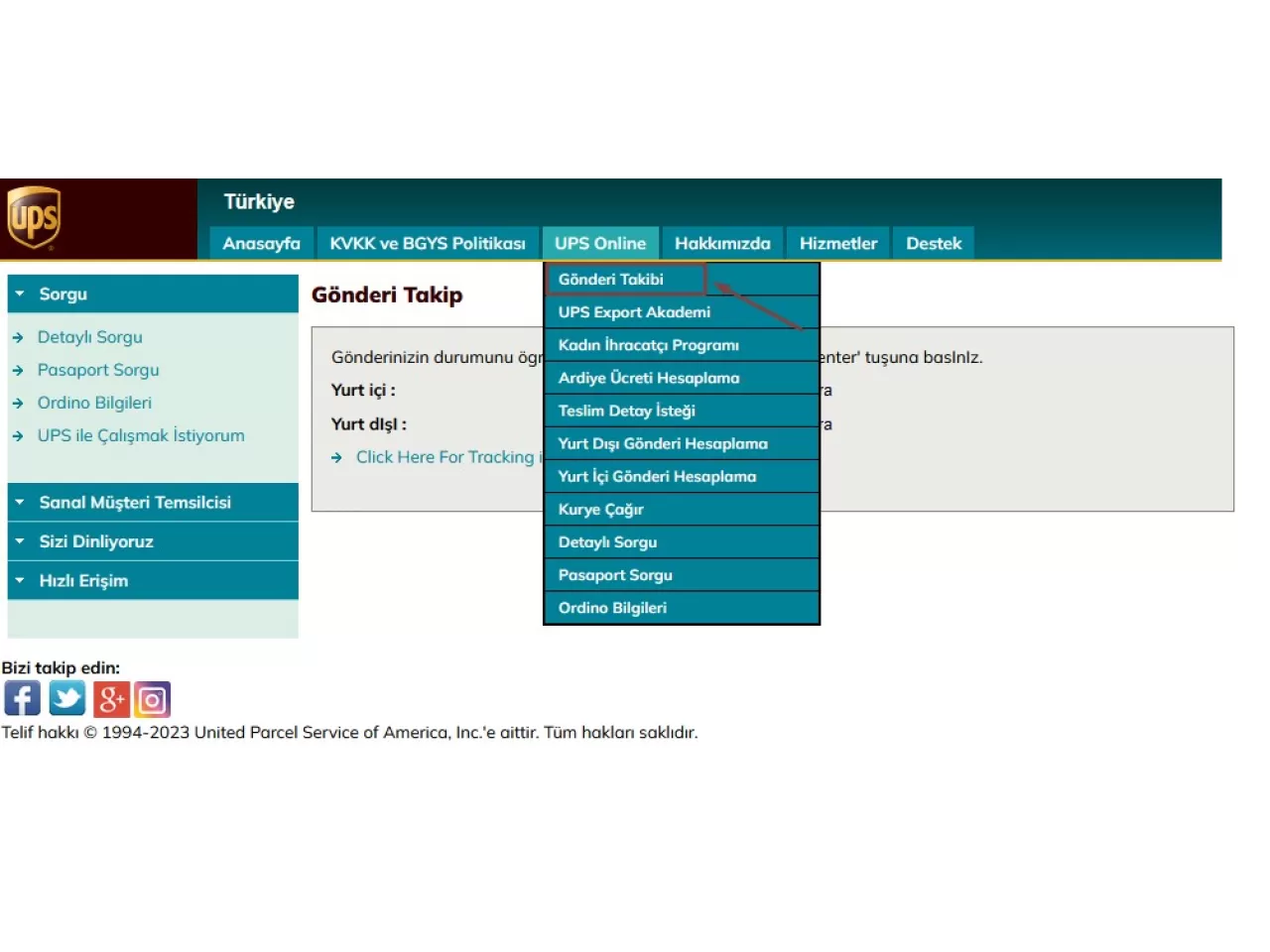Open the Twitter social icon
This screenshot has width=1270, height=952.
(67, 699)
